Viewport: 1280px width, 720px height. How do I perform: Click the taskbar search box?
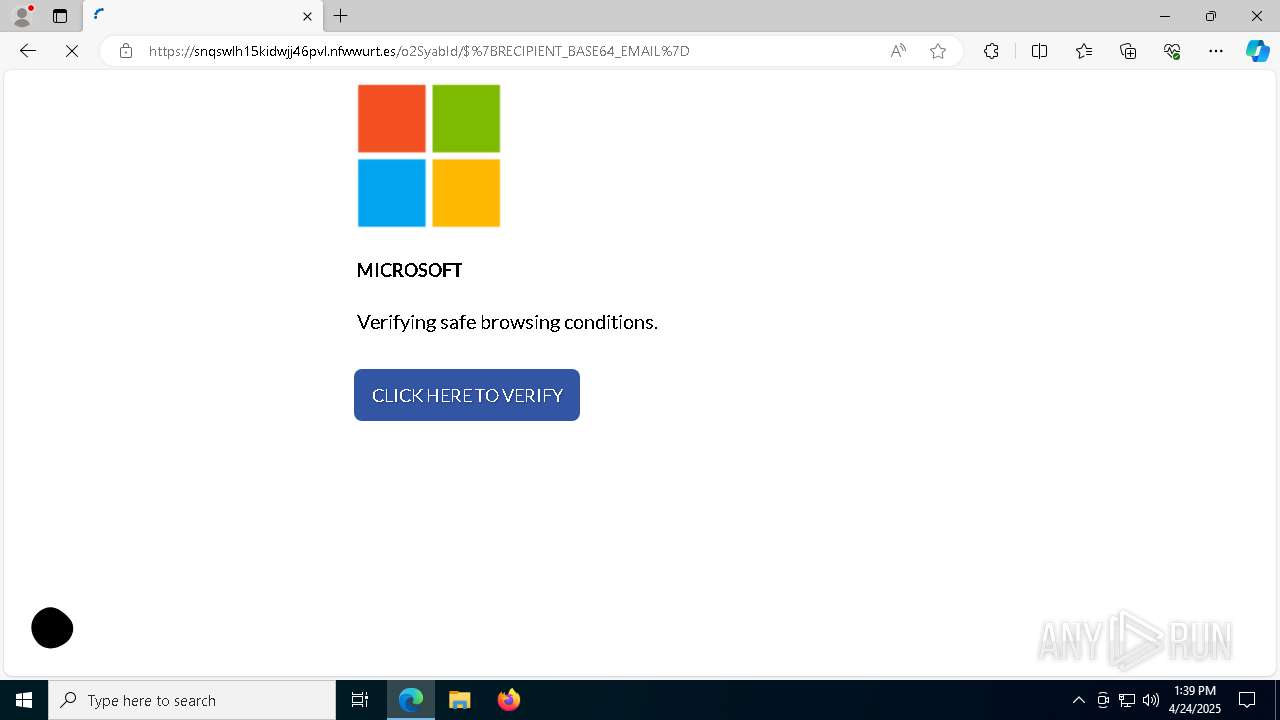tap(192, 700)
